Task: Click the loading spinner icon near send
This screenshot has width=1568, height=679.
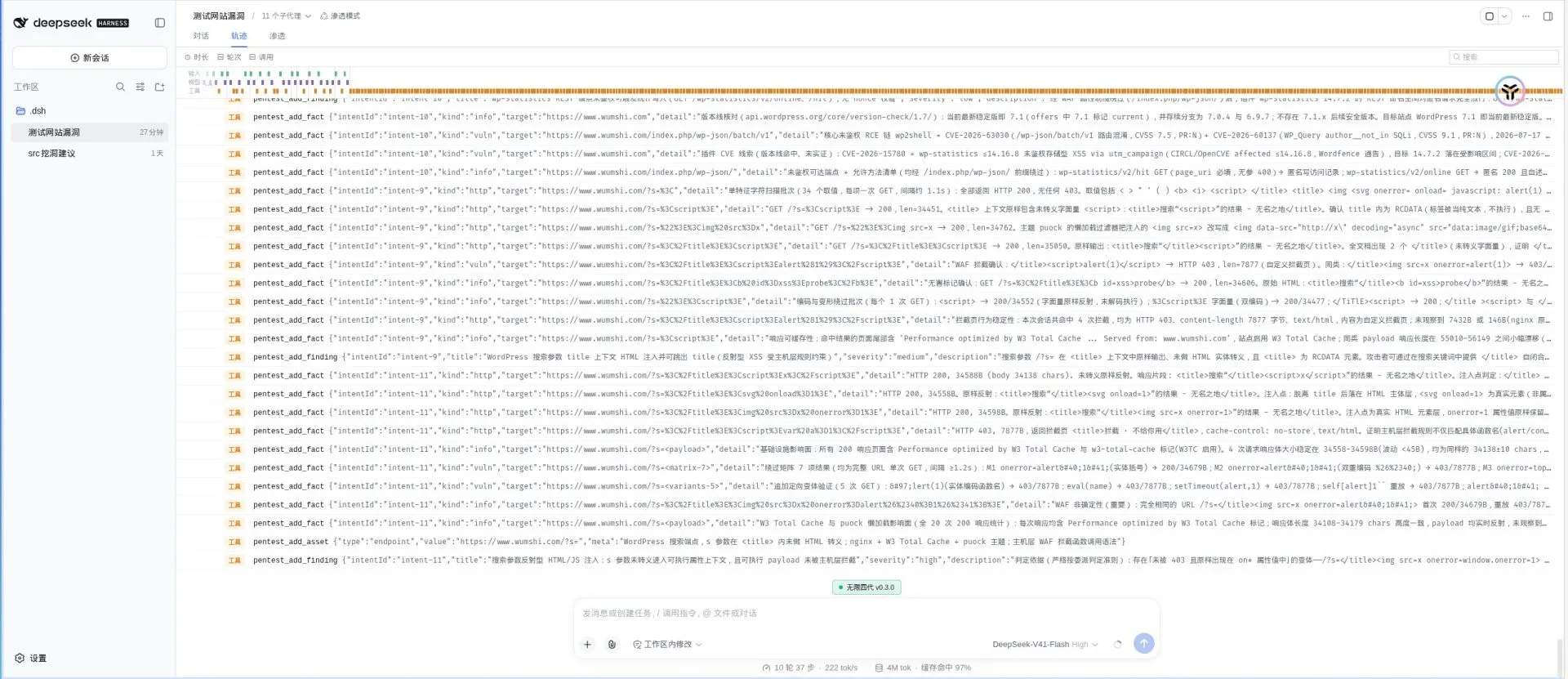Action: click(1118, 644)
